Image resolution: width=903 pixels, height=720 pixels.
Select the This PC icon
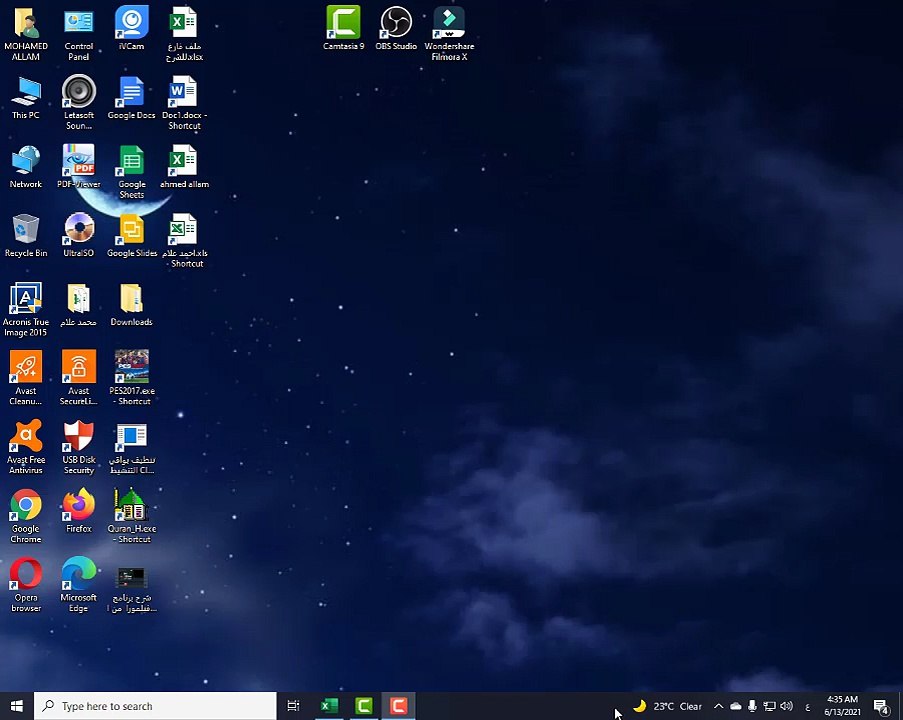pyautogui.click(x=26, y=98)
